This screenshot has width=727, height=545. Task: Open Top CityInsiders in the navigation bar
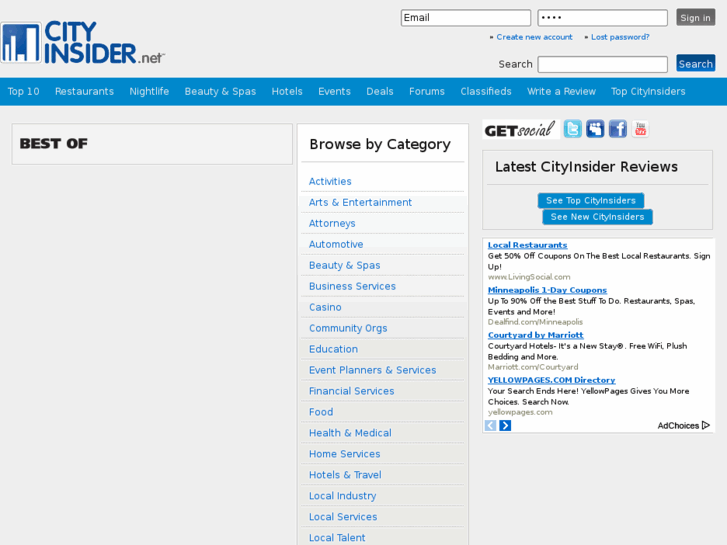pos(648,91)
